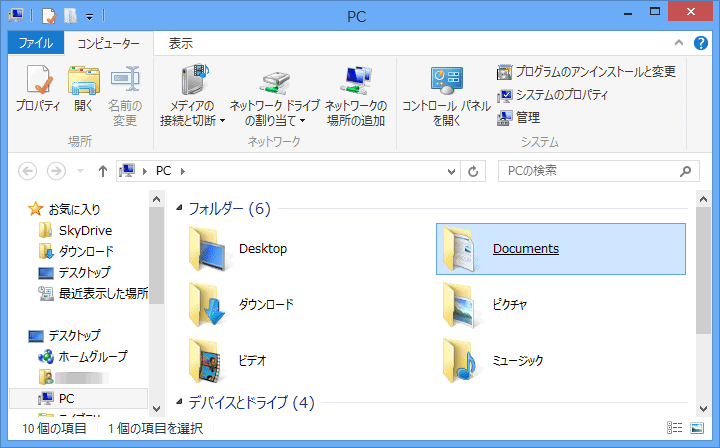The height and width of the screenshot is (448, 720).
Task: Open ホームグループ in the navigation pane
Action: [83, 357]
